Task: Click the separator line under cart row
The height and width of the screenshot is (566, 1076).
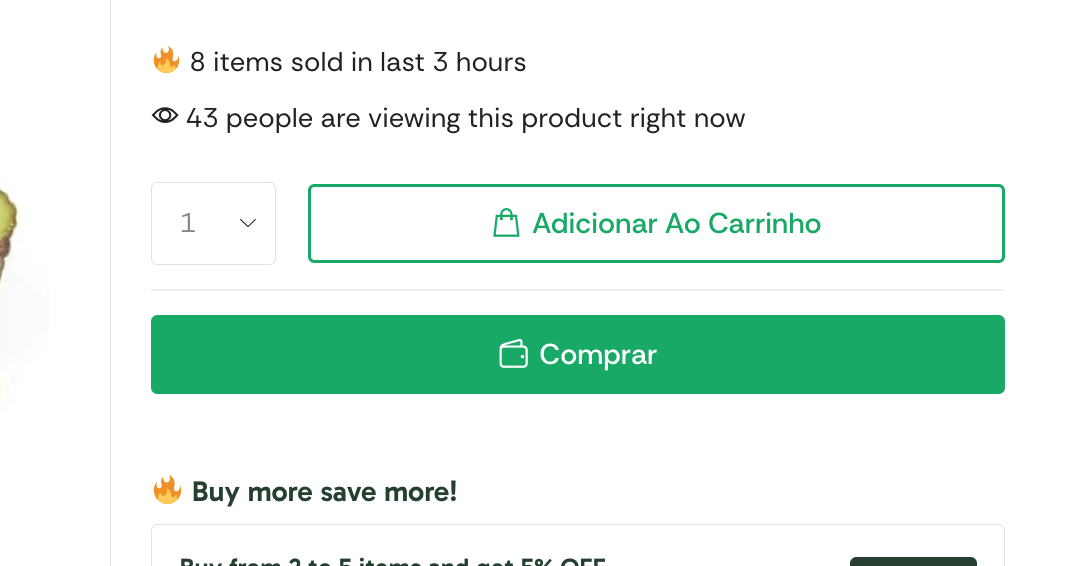Action: point(578,290)
